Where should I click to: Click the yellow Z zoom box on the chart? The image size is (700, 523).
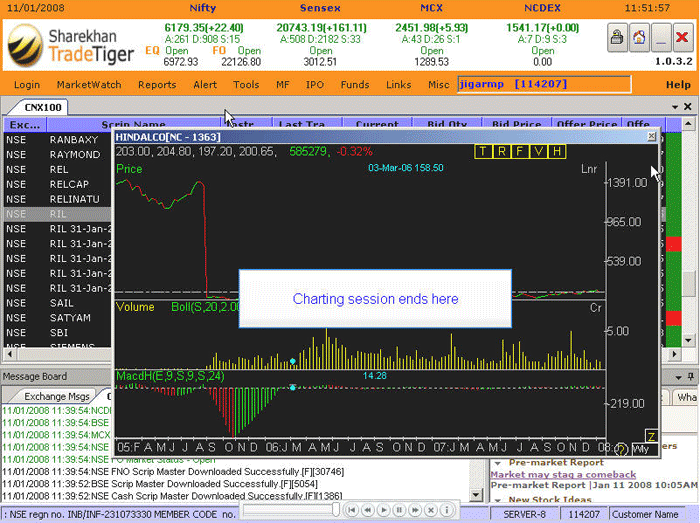pos(651,436)
